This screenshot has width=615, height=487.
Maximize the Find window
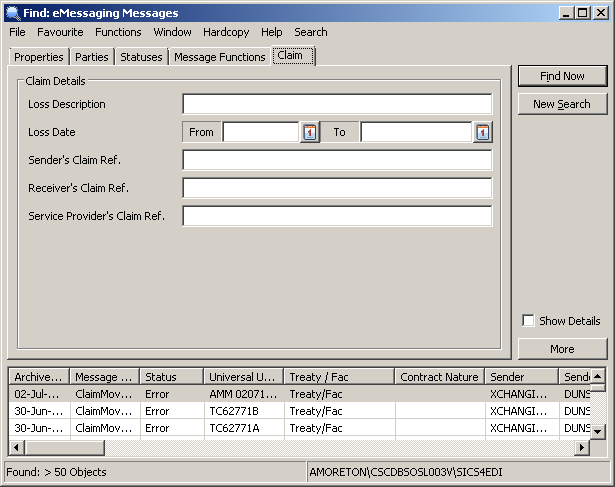[x=583, y=13]
